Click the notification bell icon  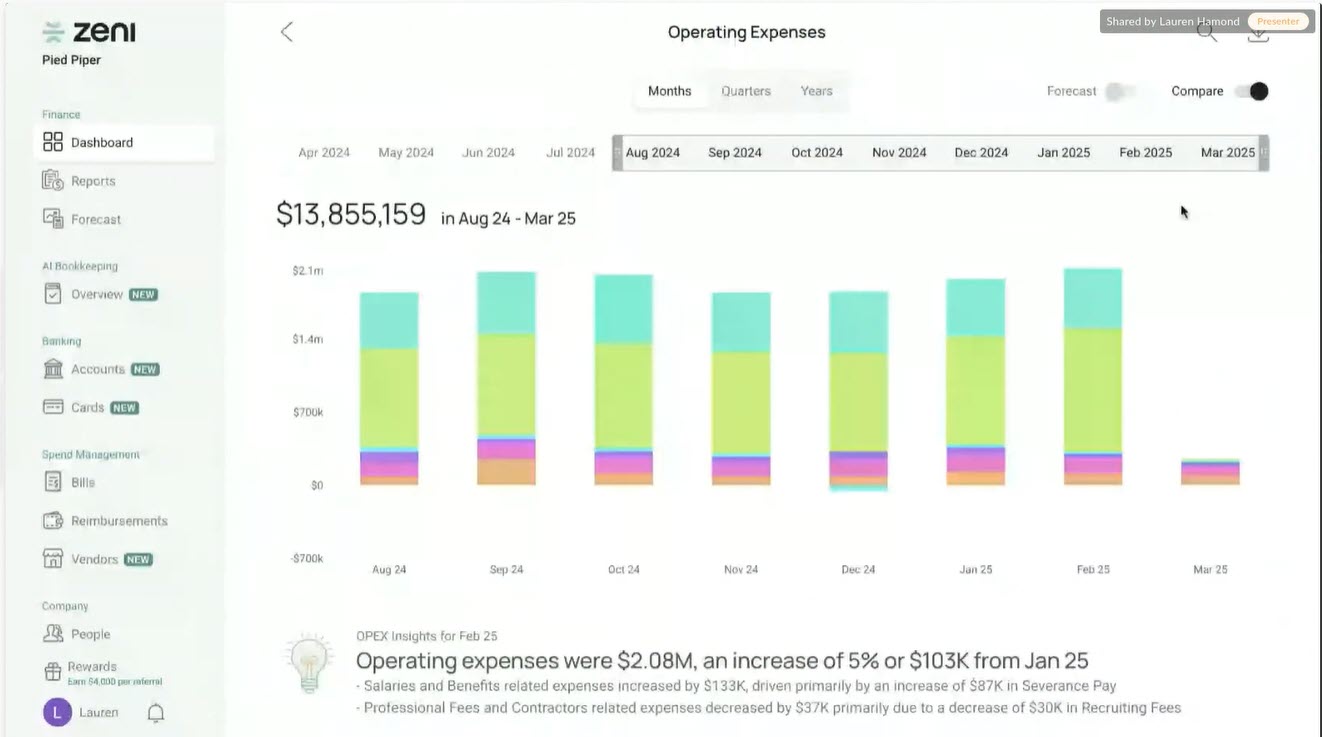[156, 713]
